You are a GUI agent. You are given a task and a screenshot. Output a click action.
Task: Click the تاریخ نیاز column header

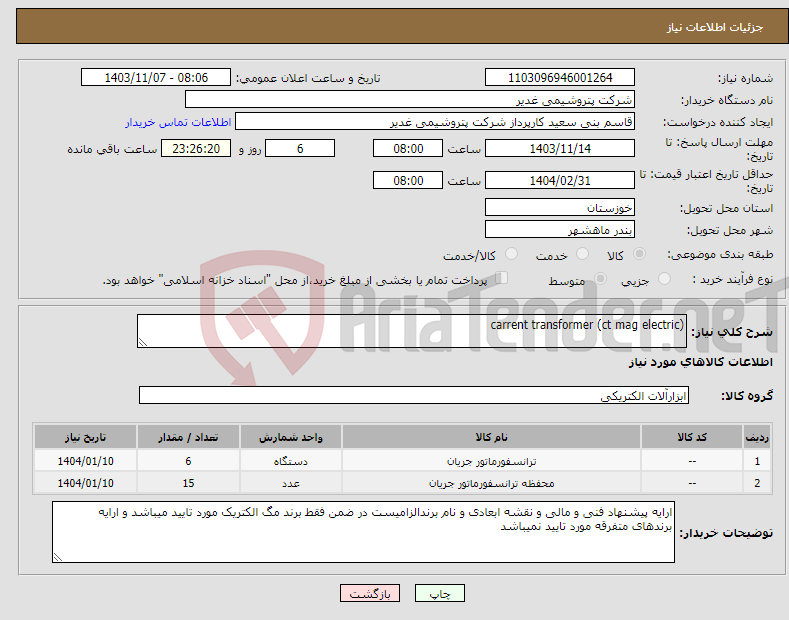tap(86, 437)
